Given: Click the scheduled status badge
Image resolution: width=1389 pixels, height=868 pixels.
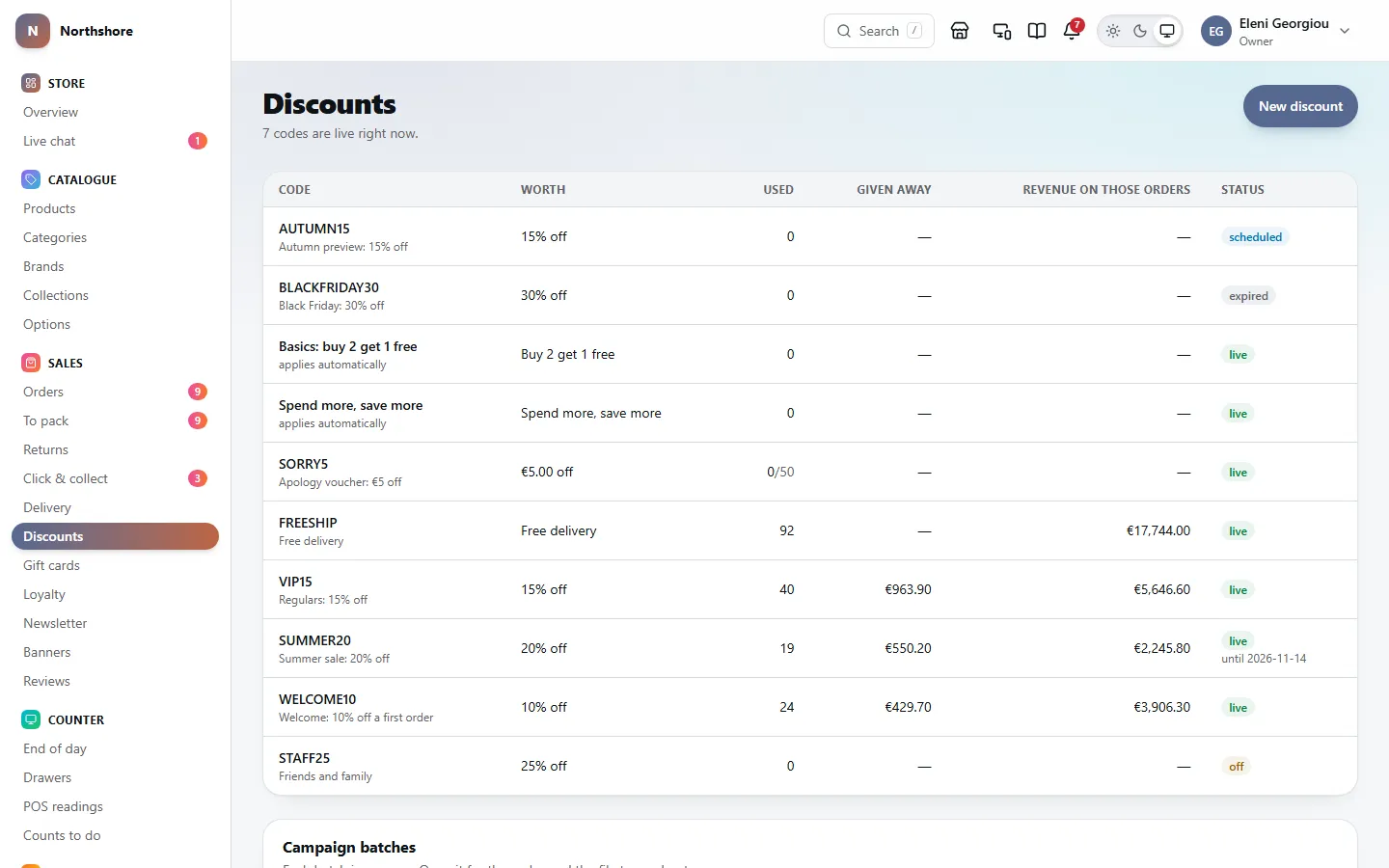Looking at the screenshot, I should coord(1255,237).
